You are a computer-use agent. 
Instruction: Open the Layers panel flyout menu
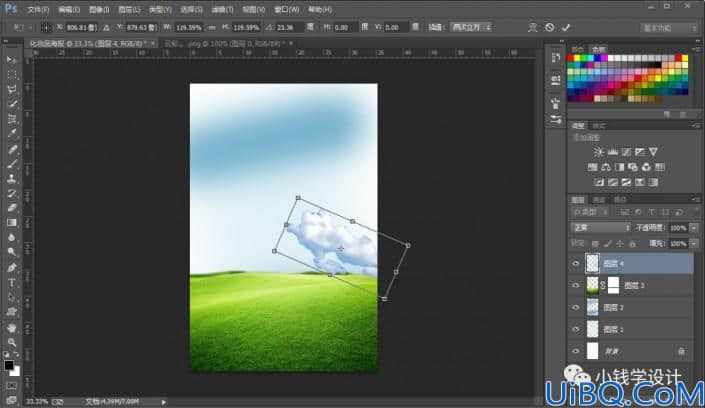click(696, 199)
